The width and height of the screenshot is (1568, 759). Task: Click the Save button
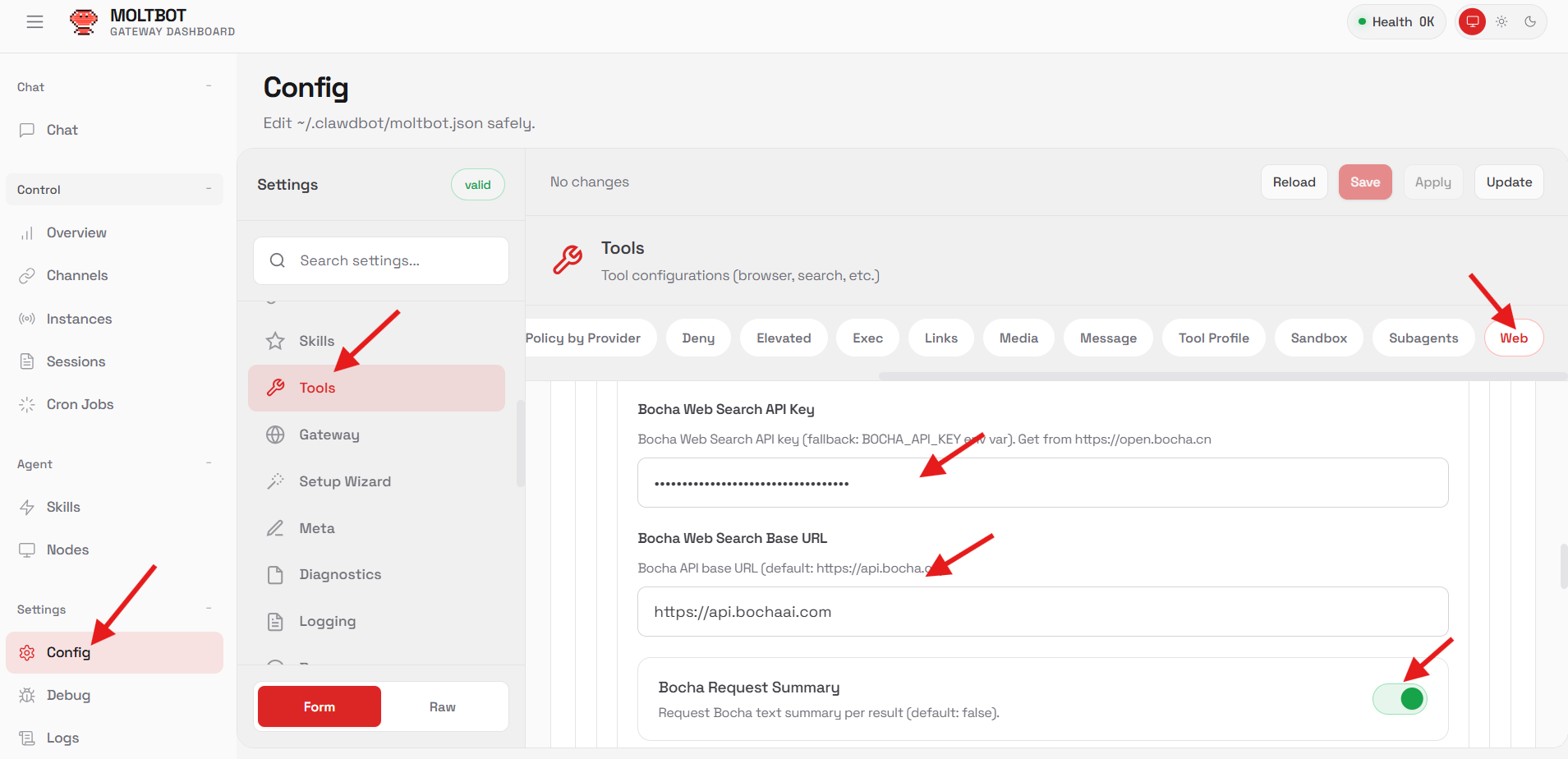coord(1365,182)
